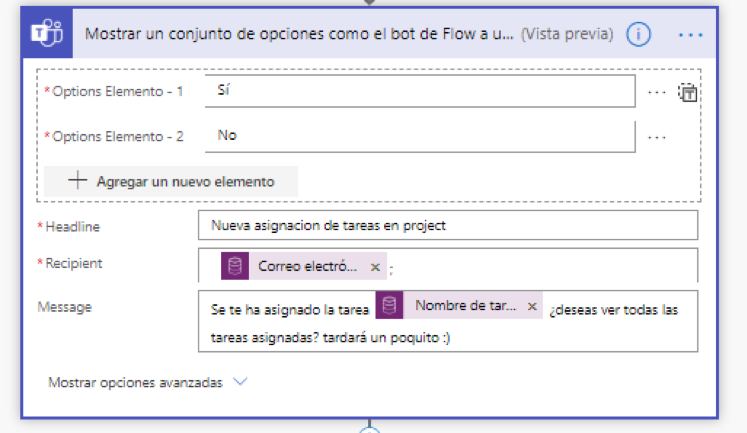Click the Options Elemento 1 field with Sí
The height and width of the screenshot is (433, 747).
point(420,91)
